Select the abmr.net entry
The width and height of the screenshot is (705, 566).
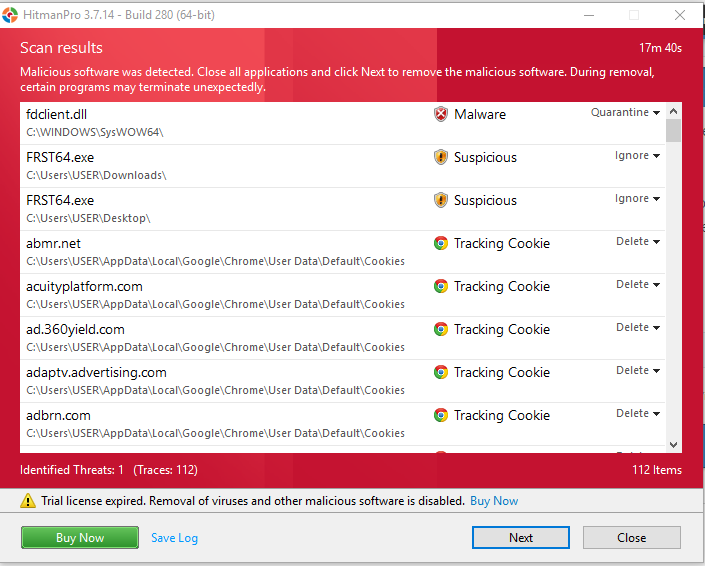click(343, 252)
